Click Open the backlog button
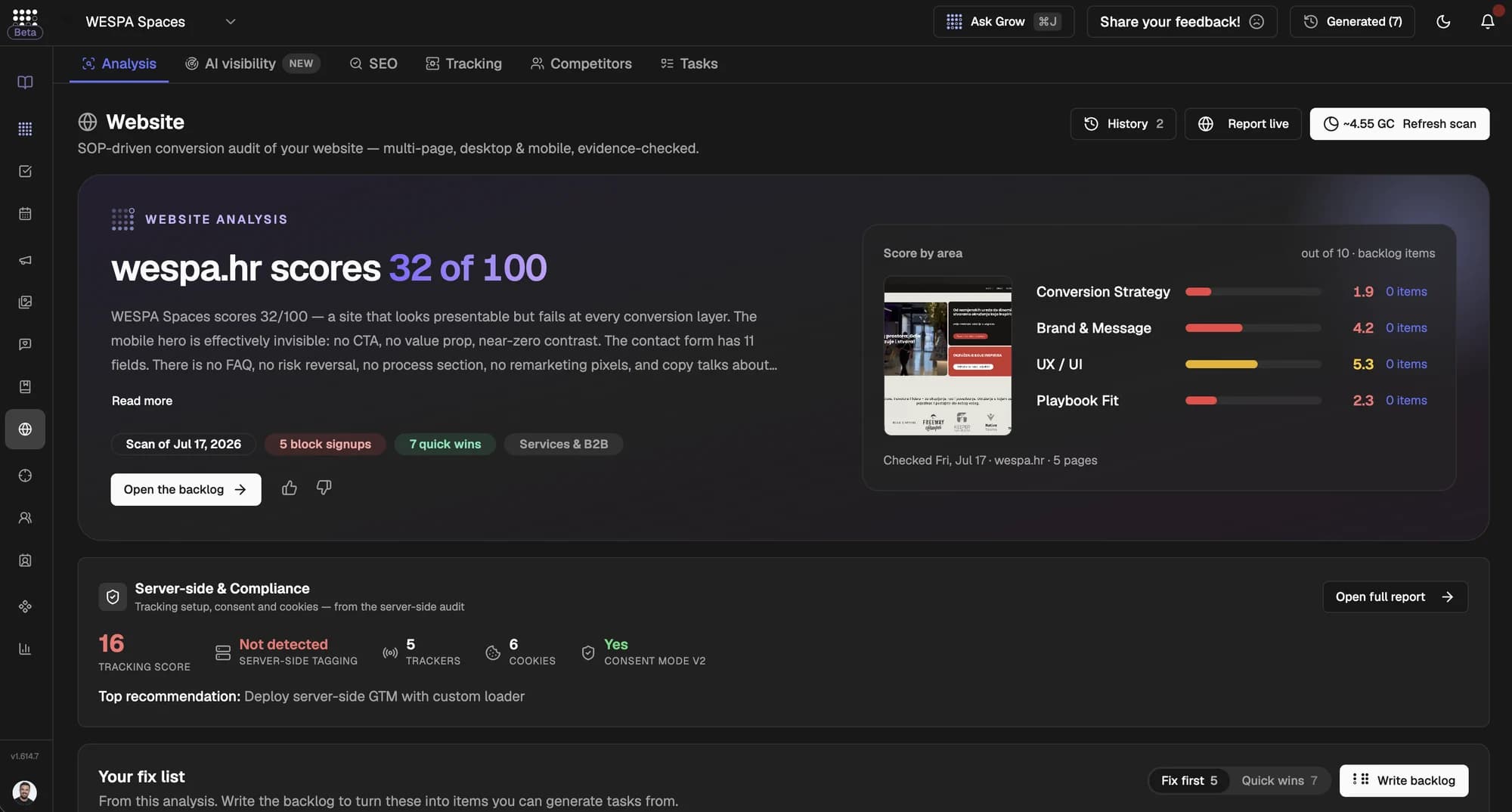This screenshot has width=1512, height=812. coord(186,490)
